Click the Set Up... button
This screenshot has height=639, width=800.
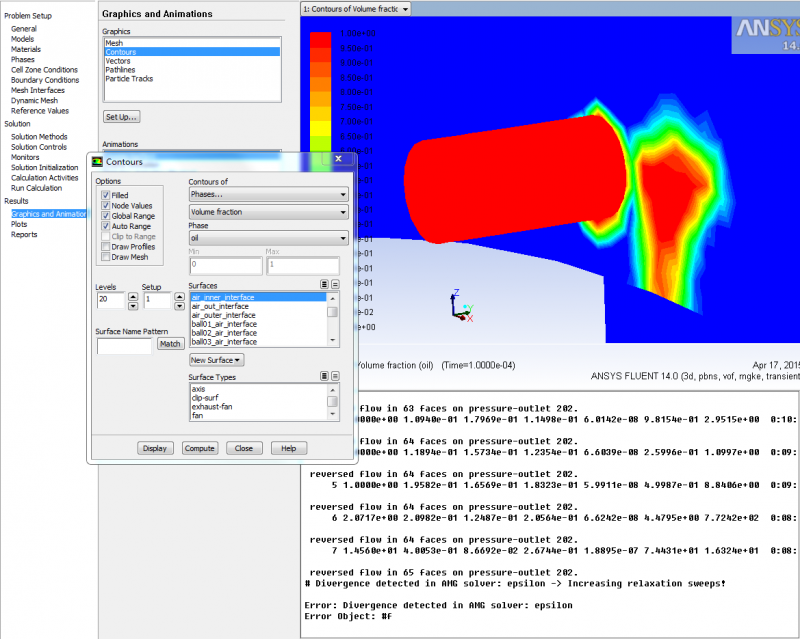point(121,117)
